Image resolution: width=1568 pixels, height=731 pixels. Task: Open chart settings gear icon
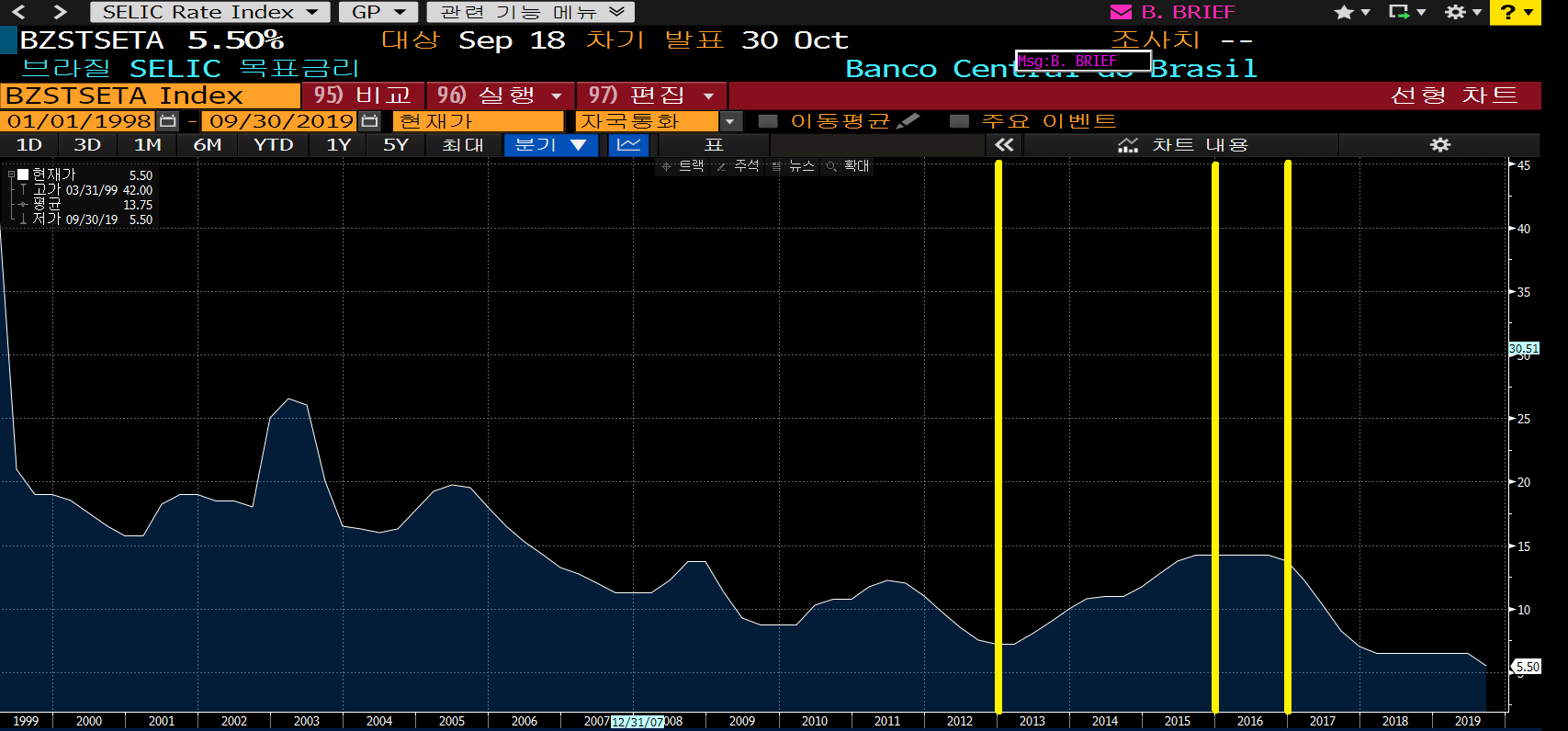click(x=1440, y=145)
